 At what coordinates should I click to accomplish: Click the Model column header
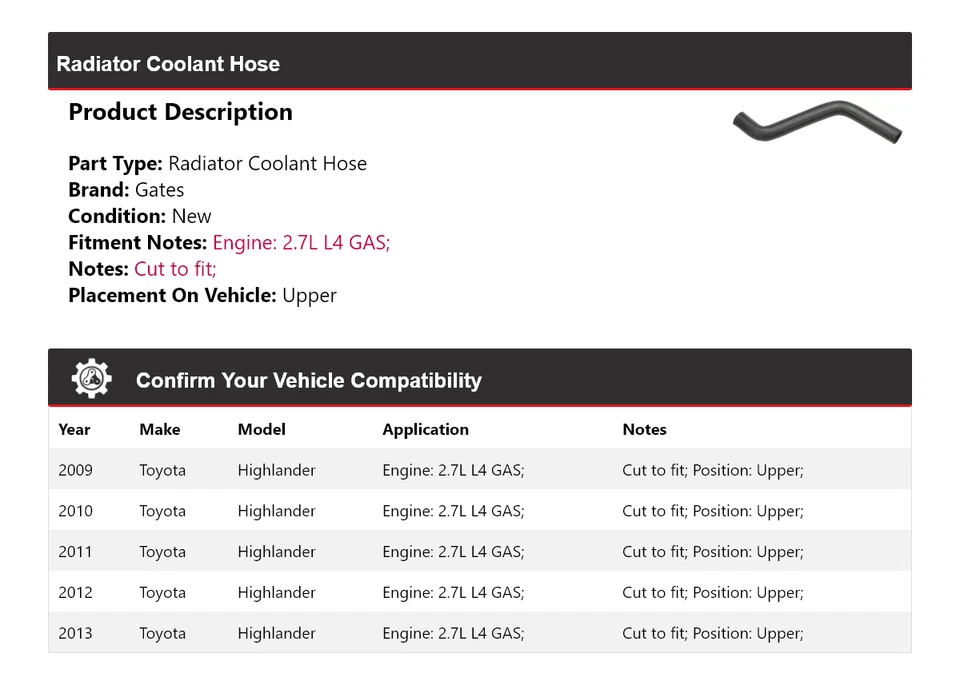pos(261,429)
